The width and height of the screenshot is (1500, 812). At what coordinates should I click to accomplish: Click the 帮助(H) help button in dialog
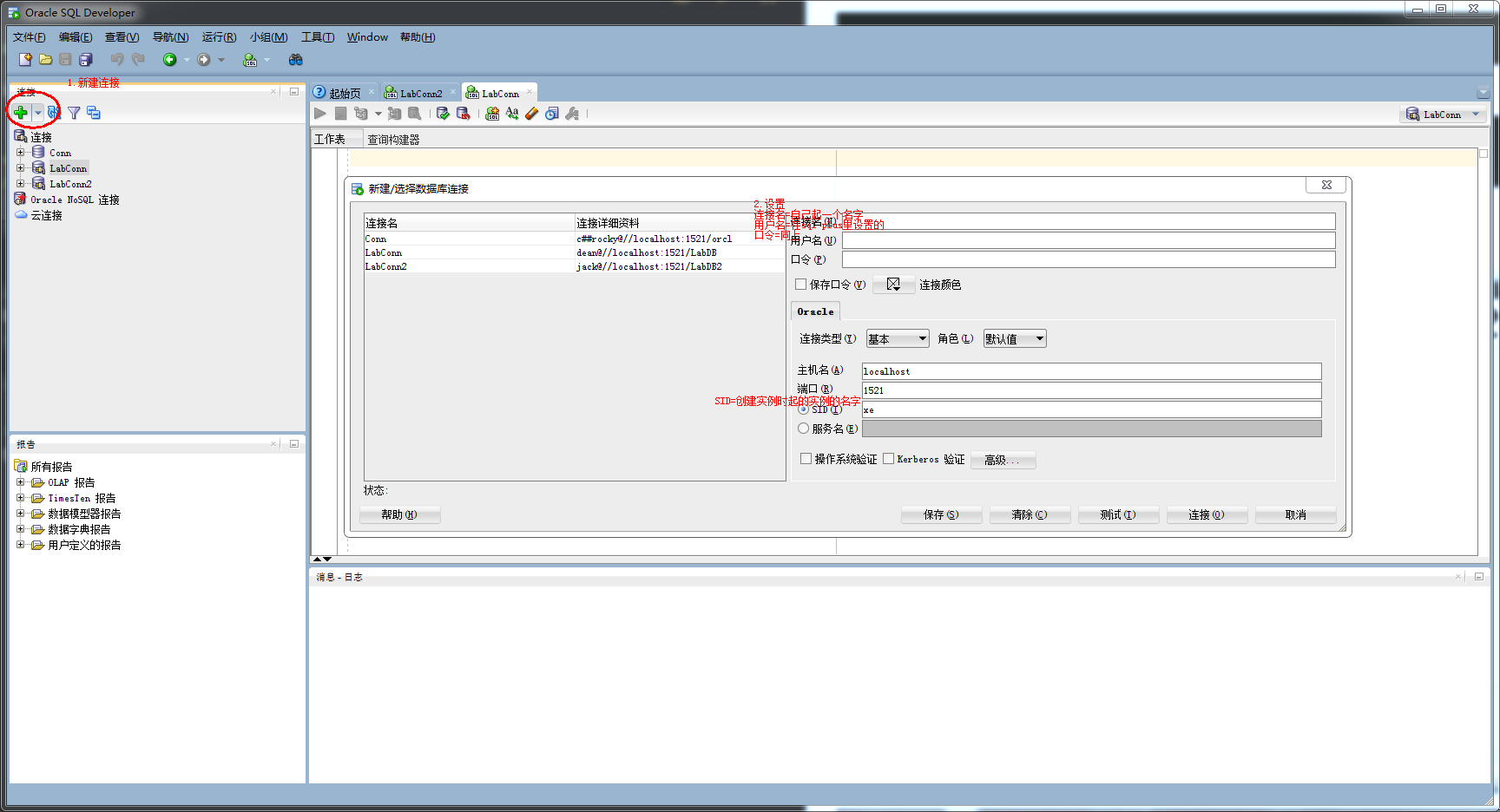click(399, 514)
